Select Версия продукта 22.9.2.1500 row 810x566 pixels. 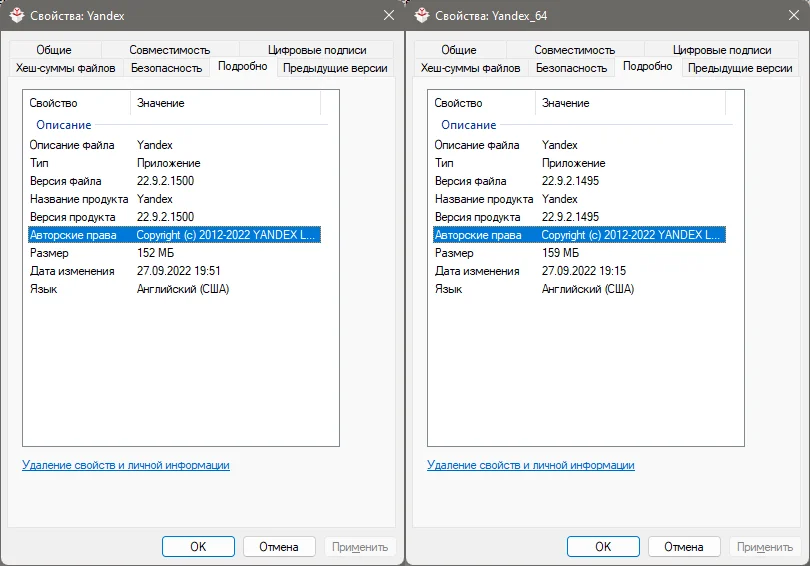(x=175, y=217)
